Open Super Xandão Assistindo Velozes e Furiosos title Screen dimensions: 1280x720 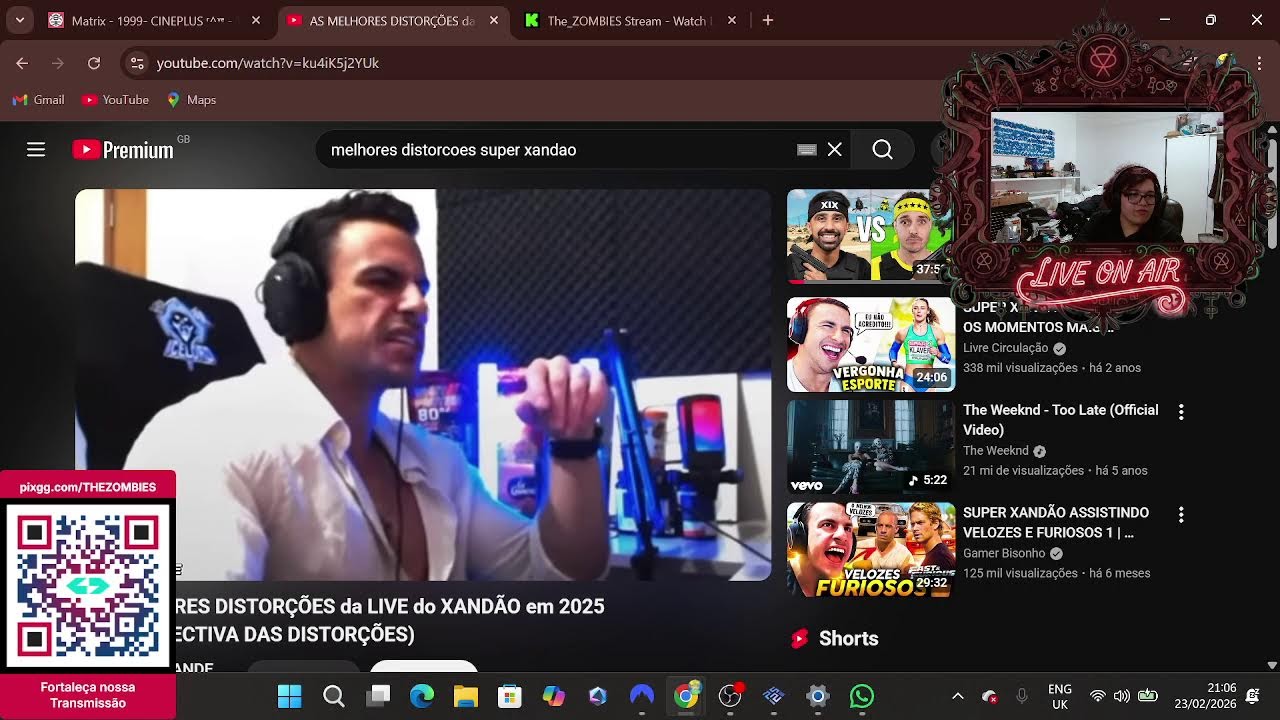pos(1056,522)
